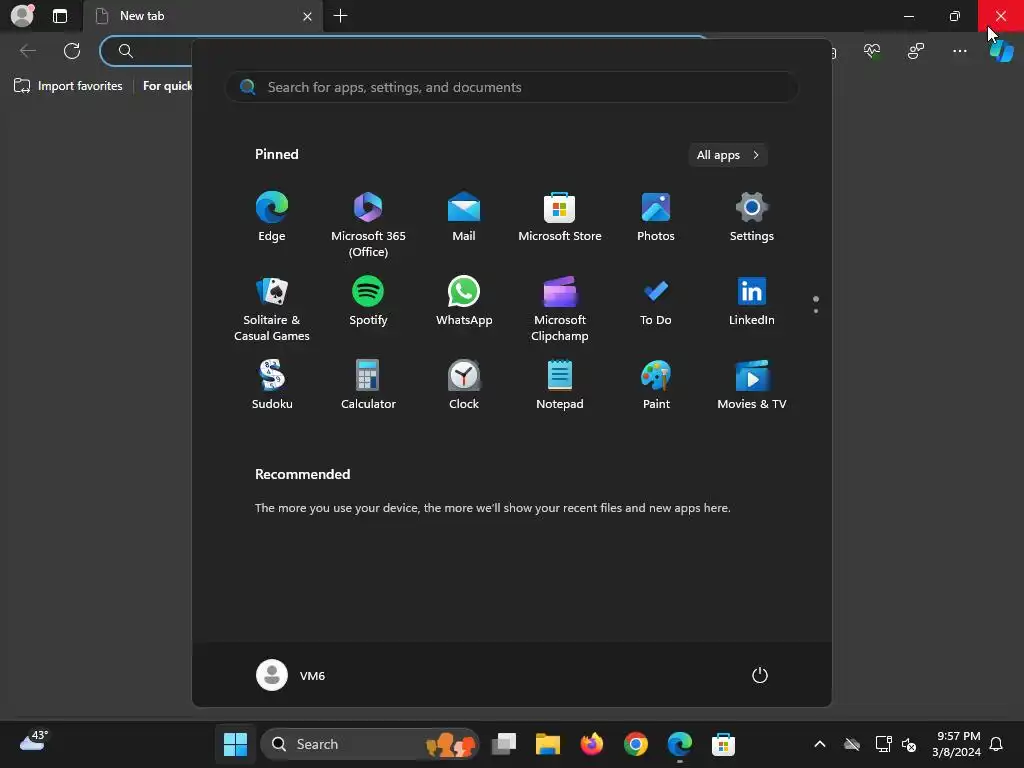Refresh the Edge page

click(x=72, y=50)
